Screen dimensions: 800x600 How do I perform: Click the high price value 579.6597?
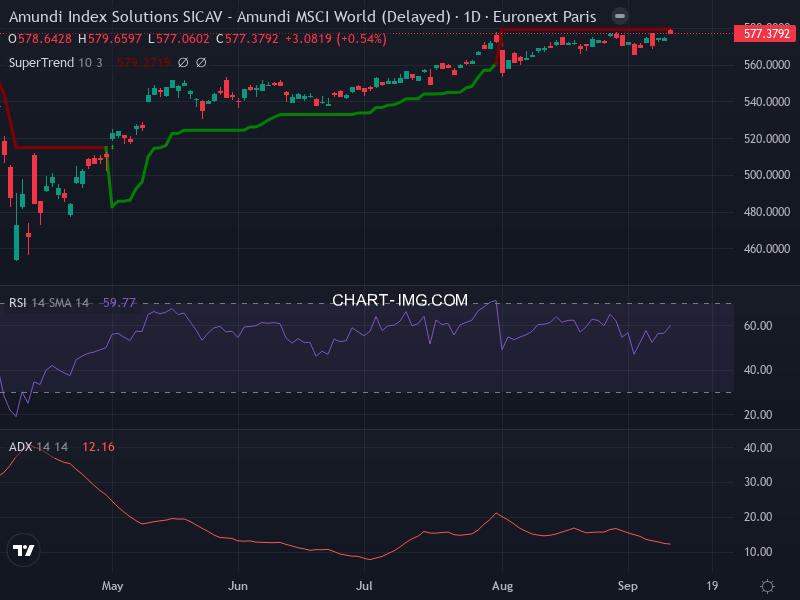pyautogui.click(x=115, y=39)
